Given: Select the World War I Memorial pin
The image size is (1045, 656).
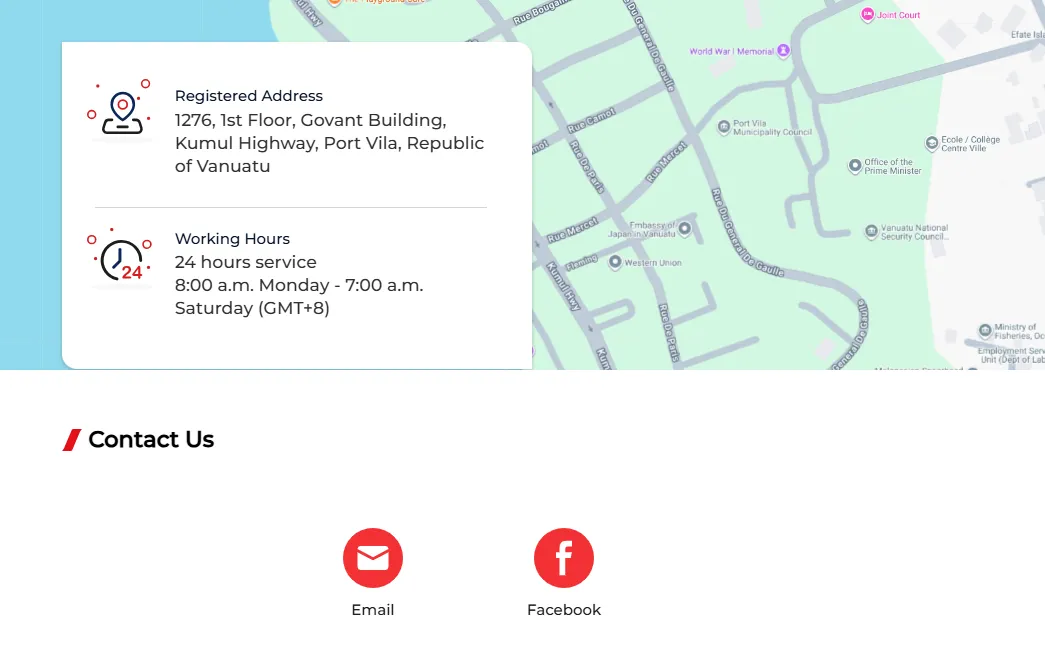Looking at the screenshot, I should pos(783,51).
